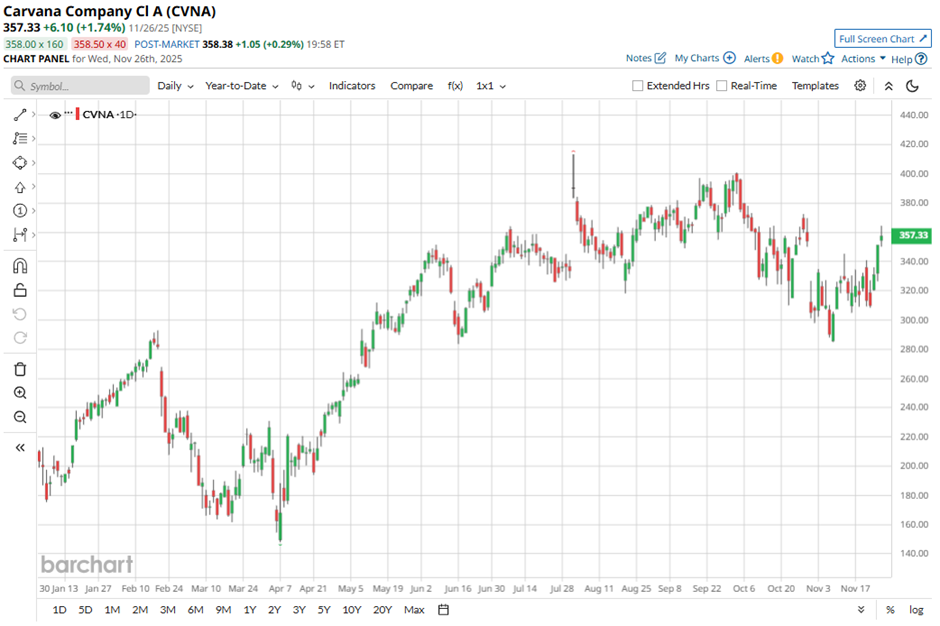
Task: Focus the Symbol search field
Action: 80,86
